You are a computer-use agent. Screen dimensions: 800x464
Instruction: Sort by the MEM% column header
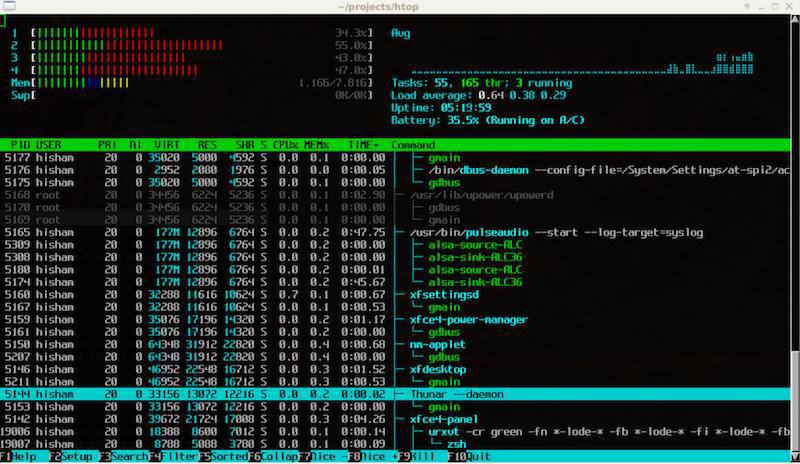pos(317,145)
